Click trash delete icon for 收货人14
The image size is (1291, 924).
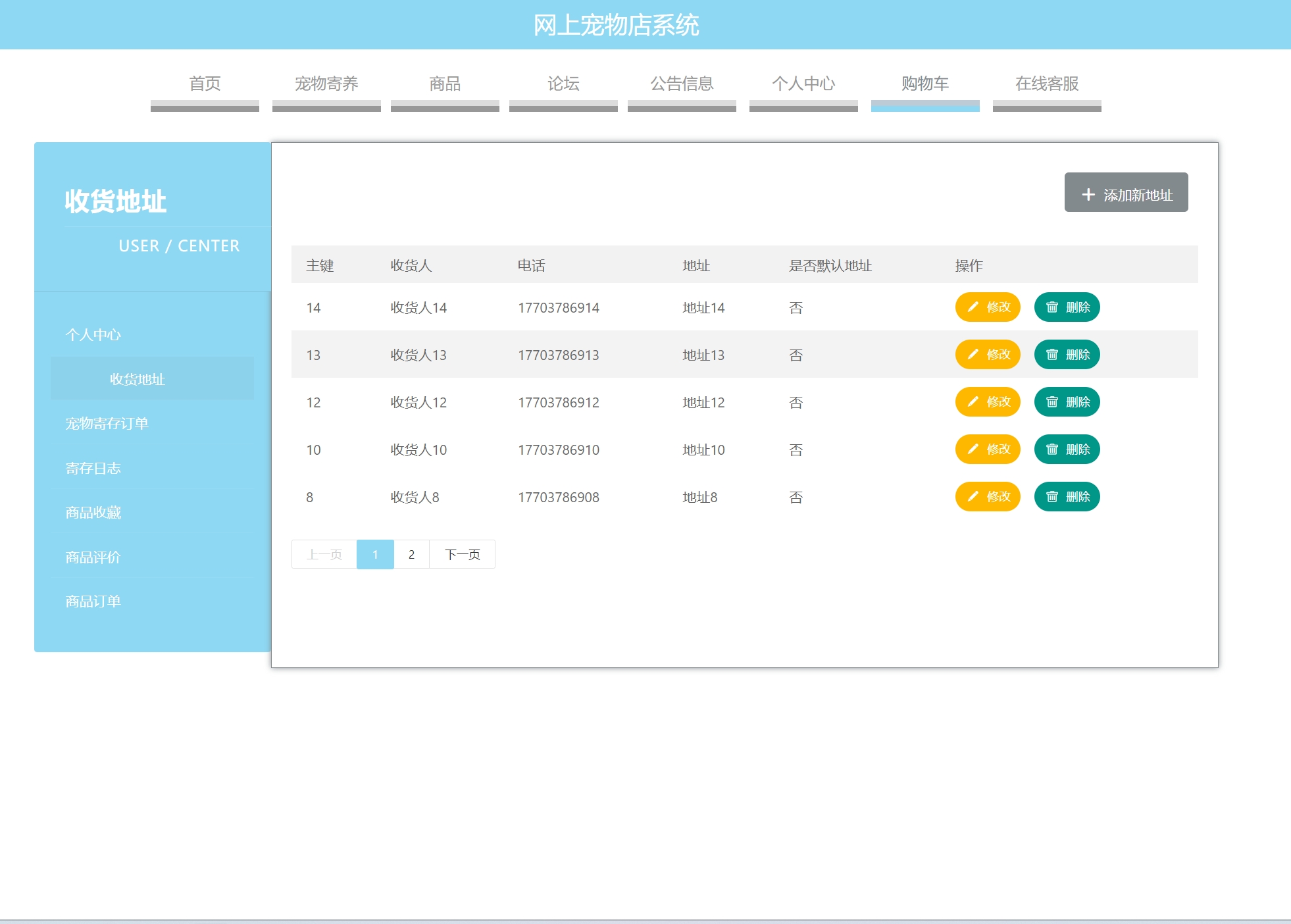tap(1052, 307)
